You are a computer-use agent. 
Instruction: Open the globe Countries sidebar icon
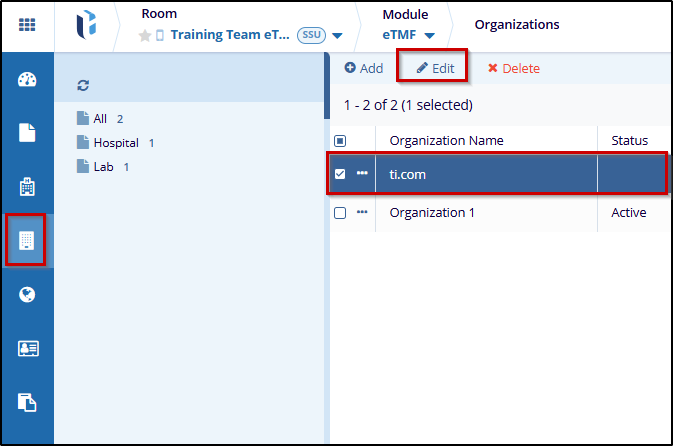[27, 295]
